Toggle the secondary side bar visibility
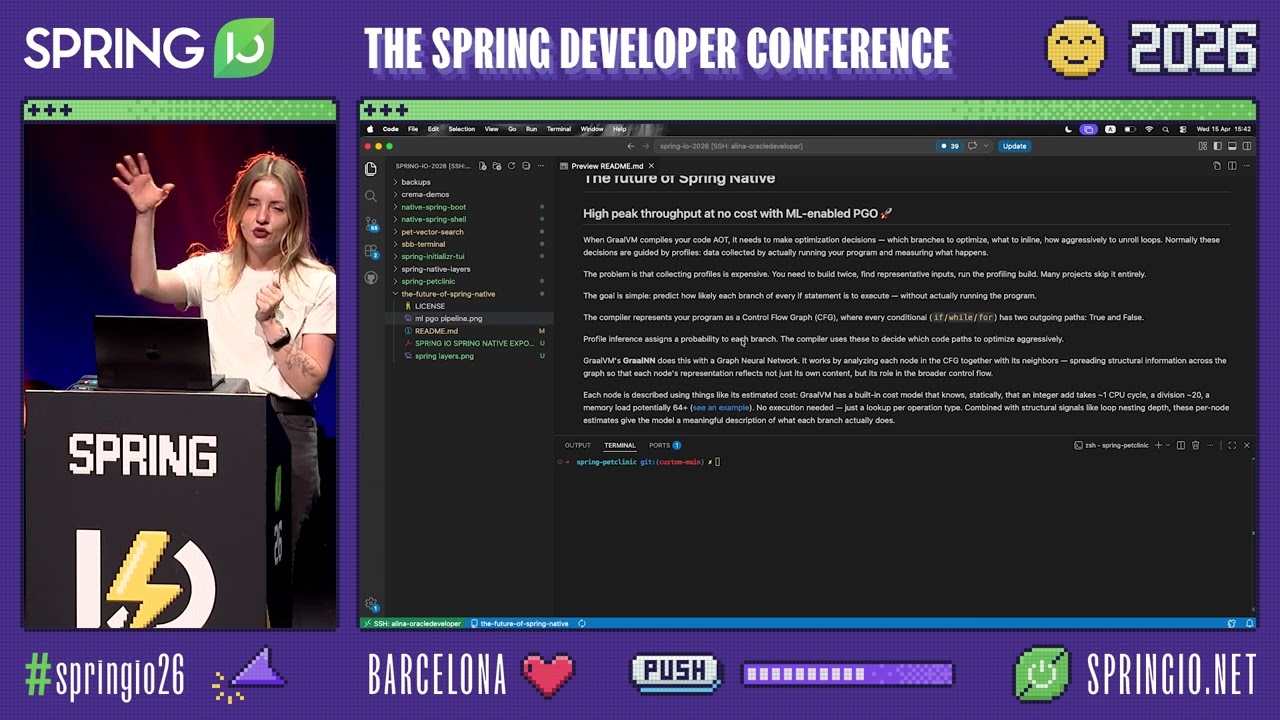Image resolution: width=1280 pixels, height=720 pixels. 1246,146
